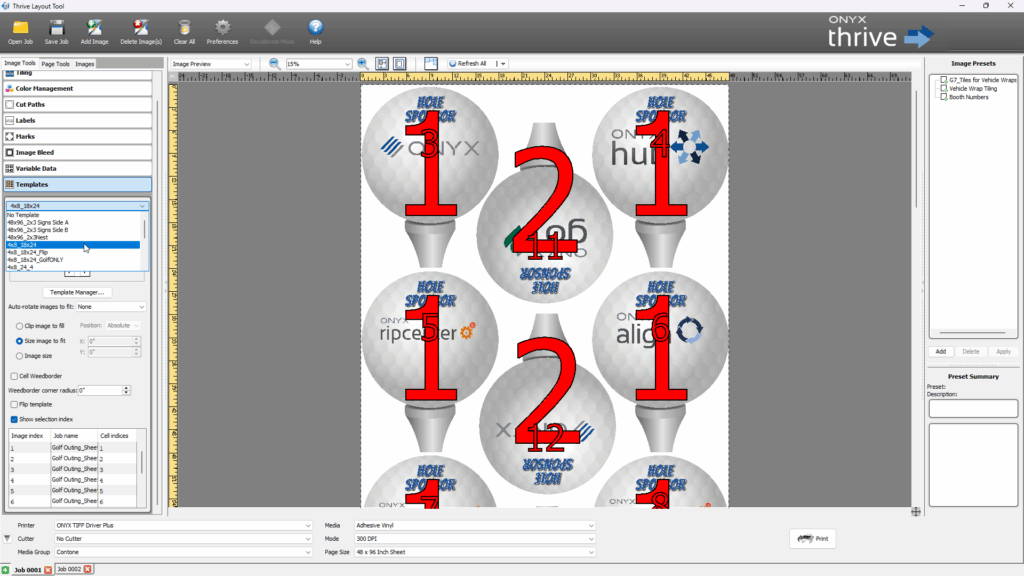Open the Image Preview mode dropdown
Viewport: 1024px width, 576px height.
click(210, 64)
